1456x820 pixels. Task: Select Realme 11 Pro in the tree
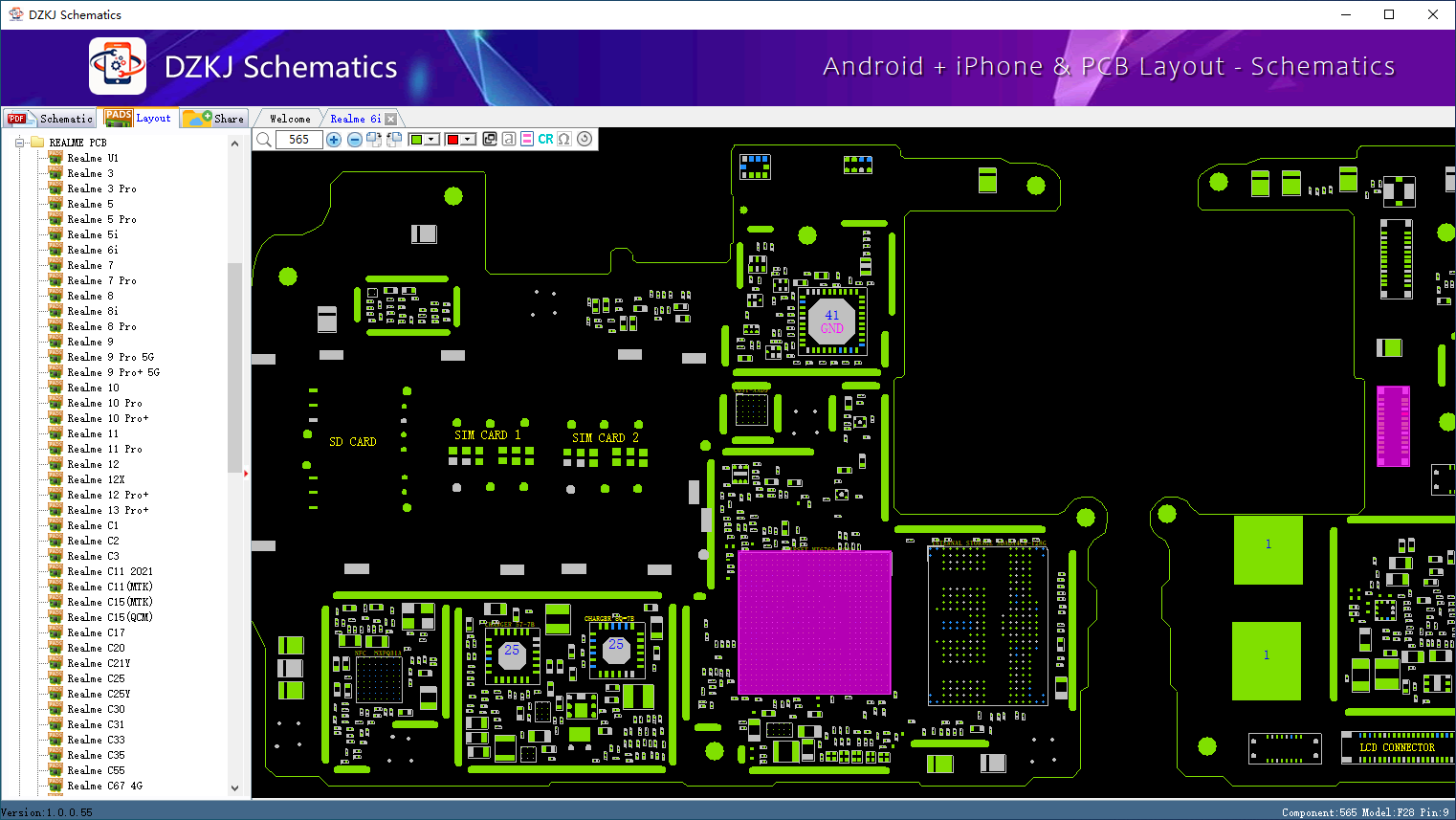[104, 449]
